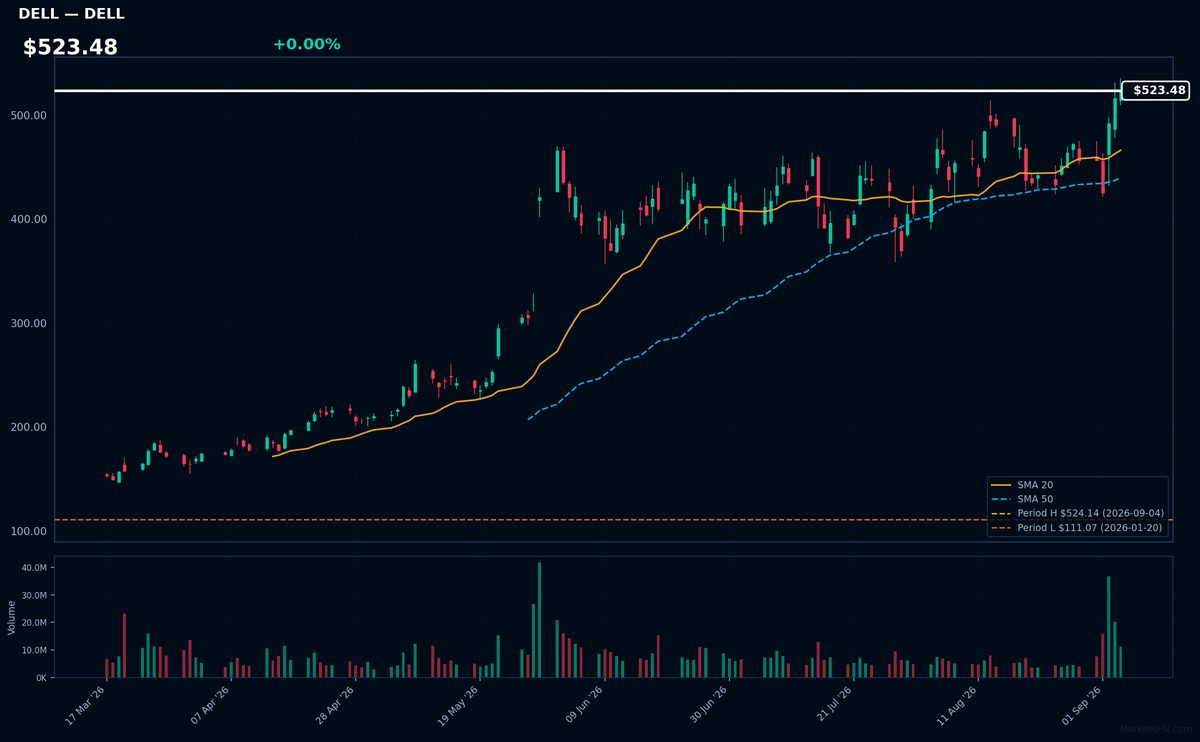This screenshot has height=742, width=1200.
Task: Select the large $523.48 price heading
Action: point(70,47)
